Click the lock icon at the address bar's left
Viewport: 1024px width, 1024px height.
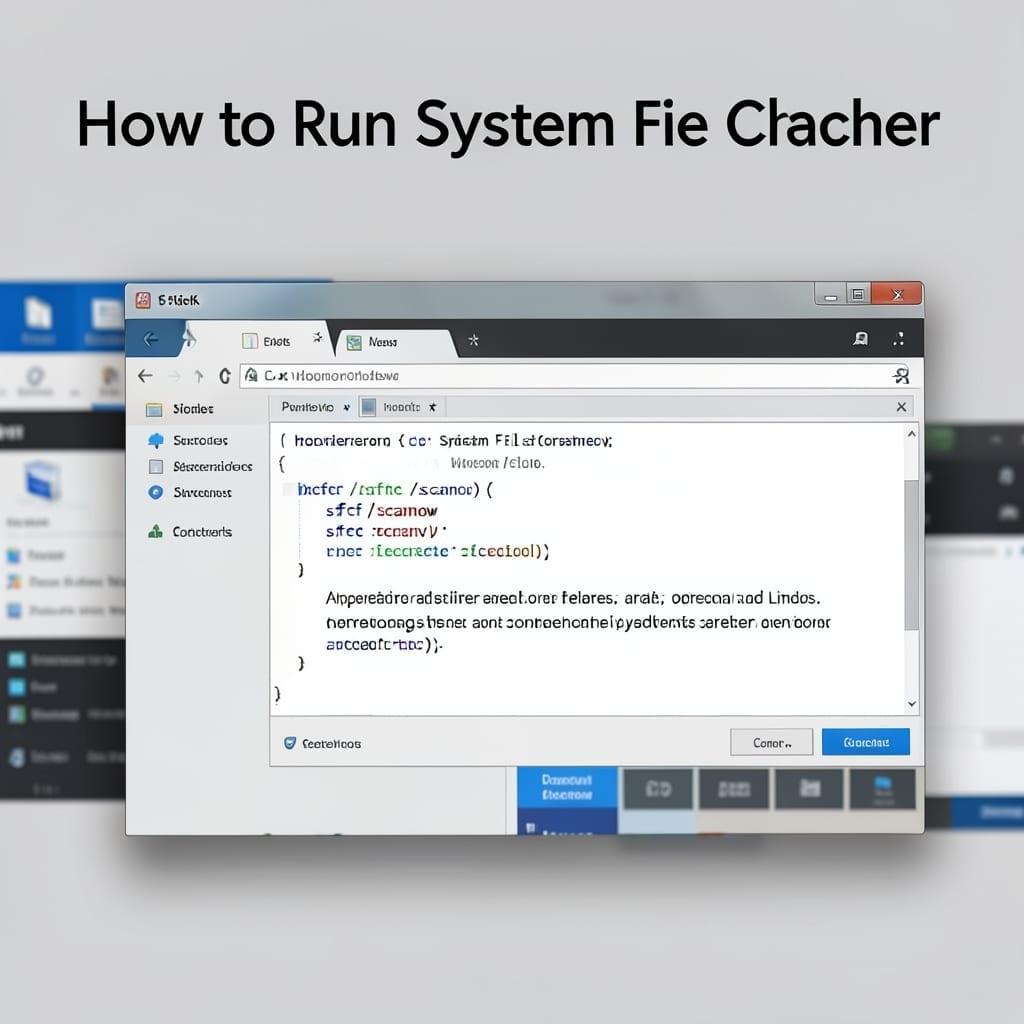(251, 375)
